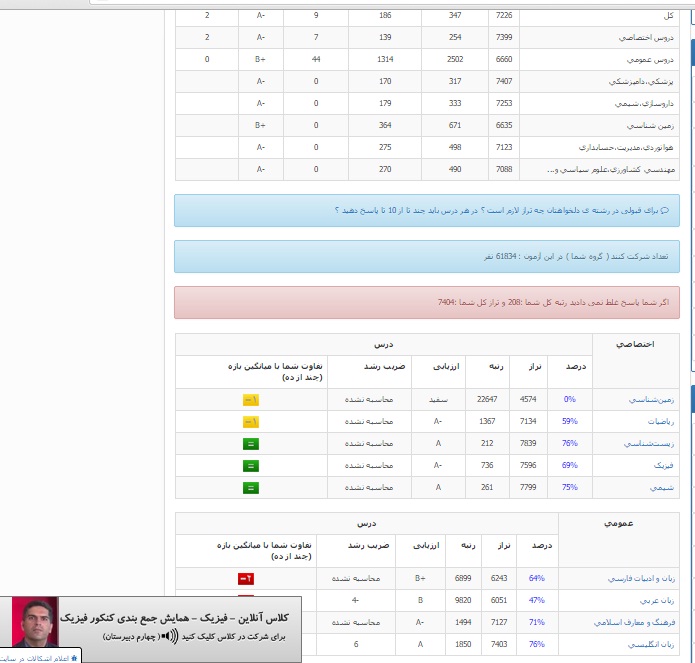Select the کل row label in top table
This screenshot has width=695, height=663.
(x=668, y=16)
